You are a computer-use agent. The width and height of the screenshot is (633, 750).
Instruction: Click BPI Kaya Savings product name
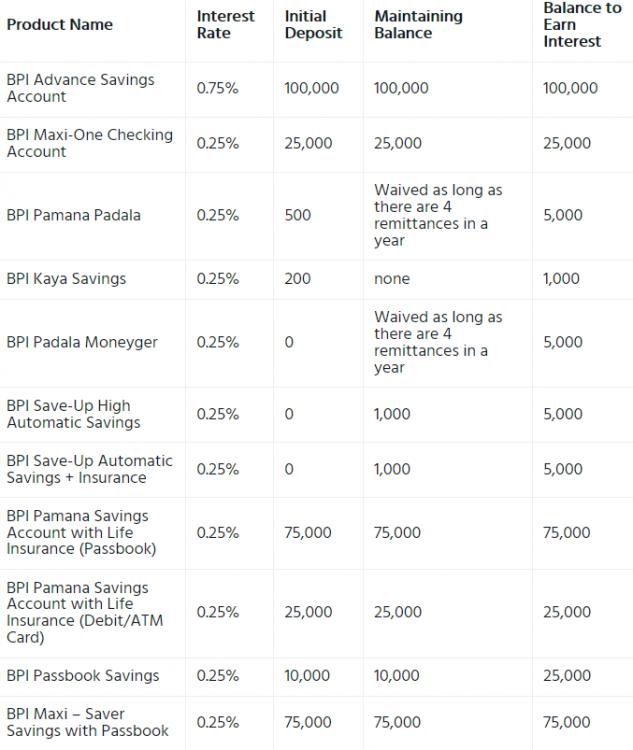66,279
